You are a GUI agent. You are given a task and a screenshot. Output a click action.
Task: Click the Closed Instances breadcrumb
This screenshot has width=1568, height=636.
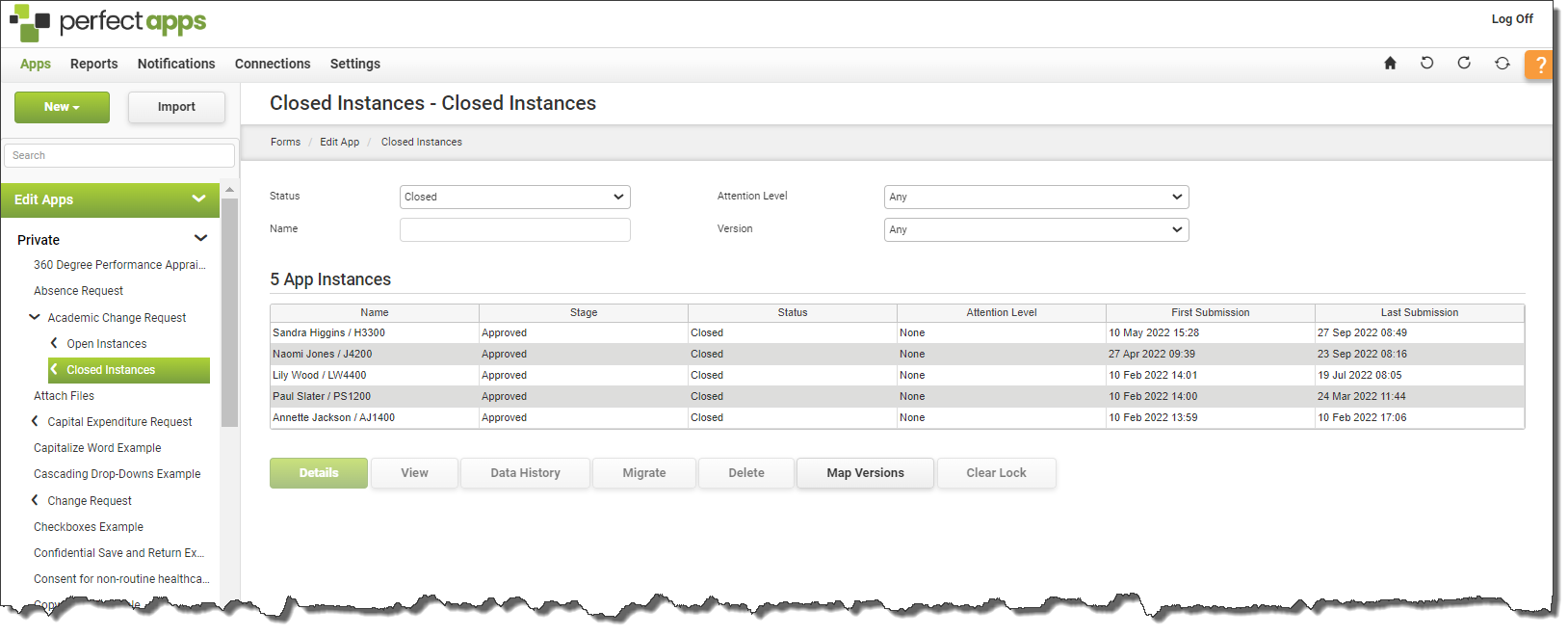[422, 142]
